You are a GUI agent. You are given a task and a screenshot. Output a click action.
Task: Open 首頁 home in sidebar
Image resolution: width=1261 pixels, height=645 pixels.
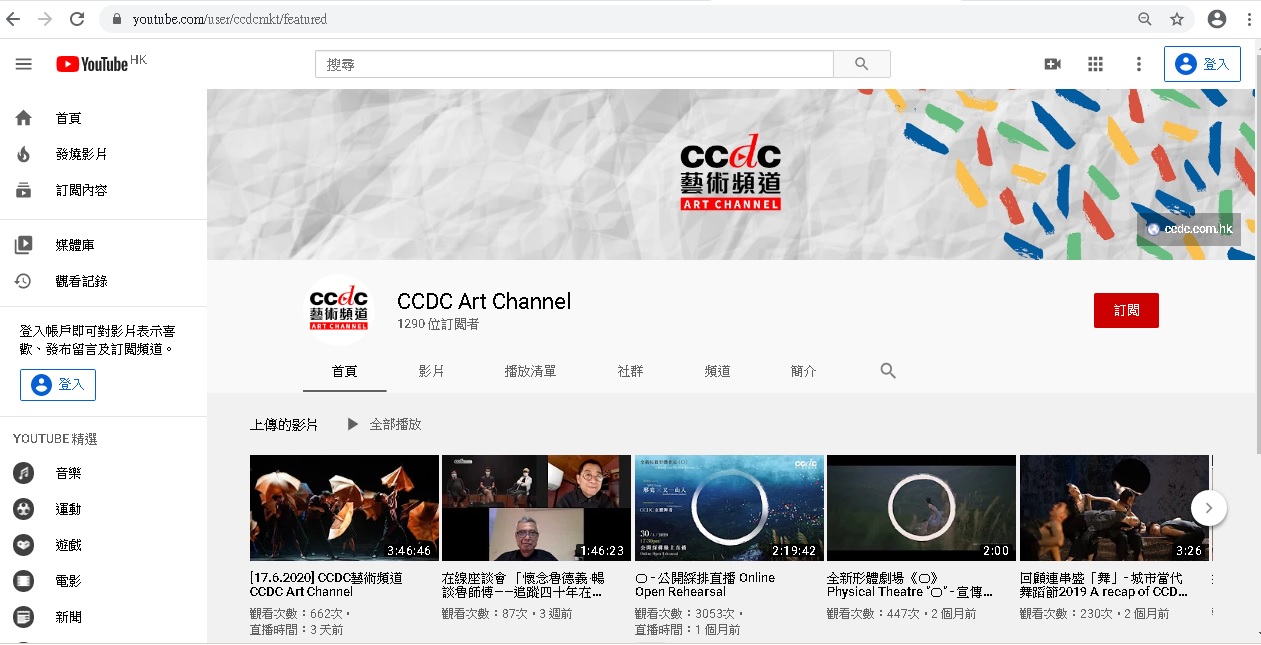(103, 118)
